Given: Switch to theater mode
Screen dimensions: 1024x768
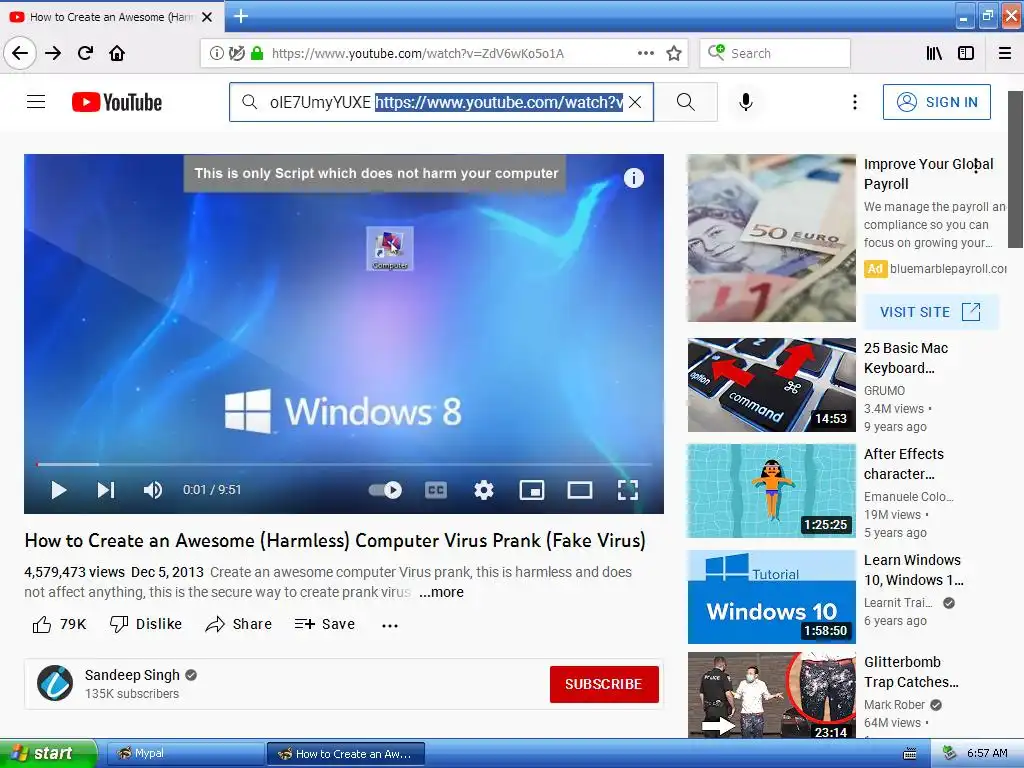Looking at the screenshot, I should coord(580,490).
